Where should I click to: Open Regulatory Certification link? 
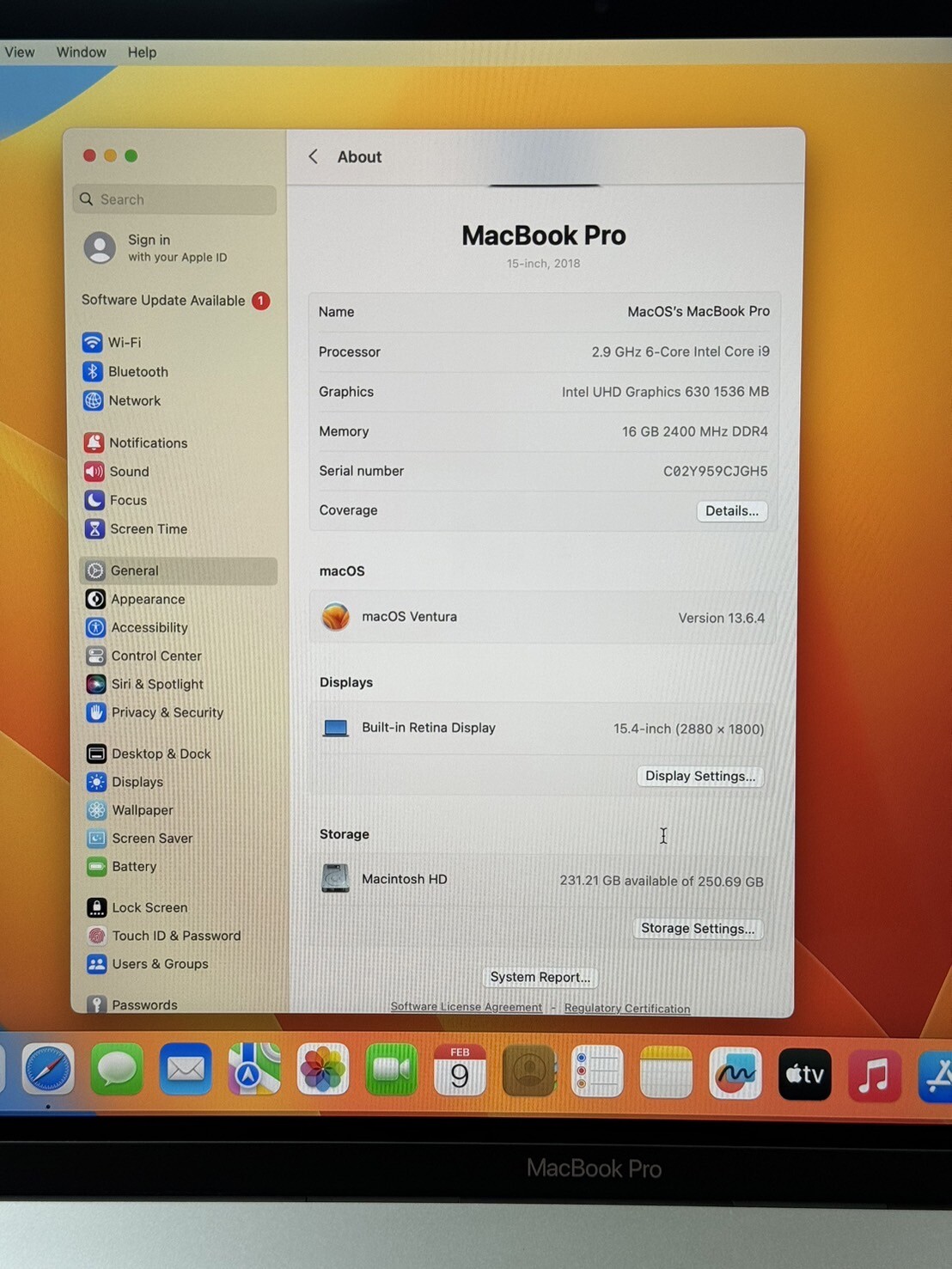tap(627, 1009)
